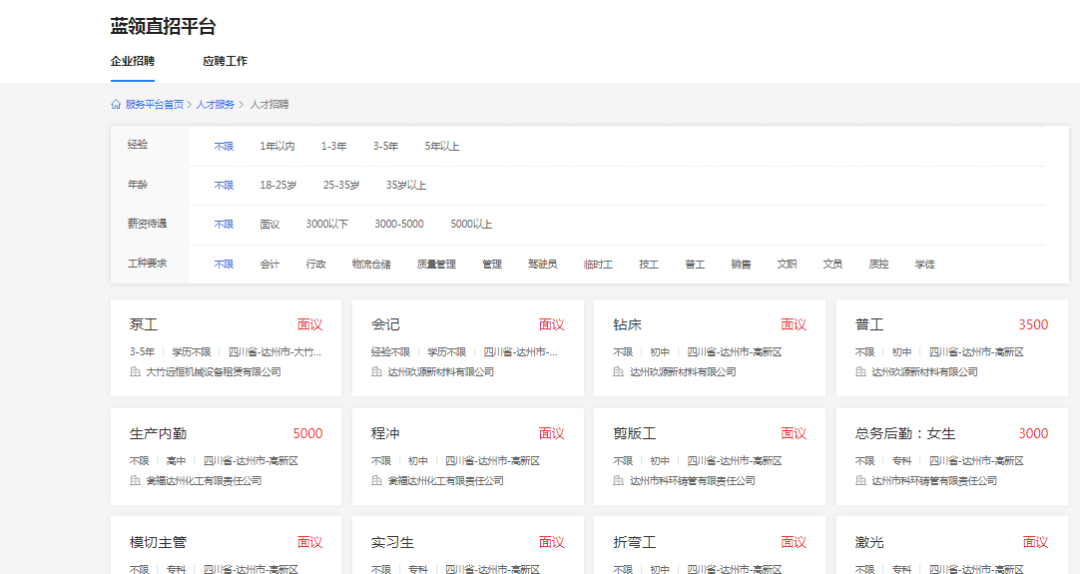Click the company icon on 程冲 card

click(x=377, y=481)
